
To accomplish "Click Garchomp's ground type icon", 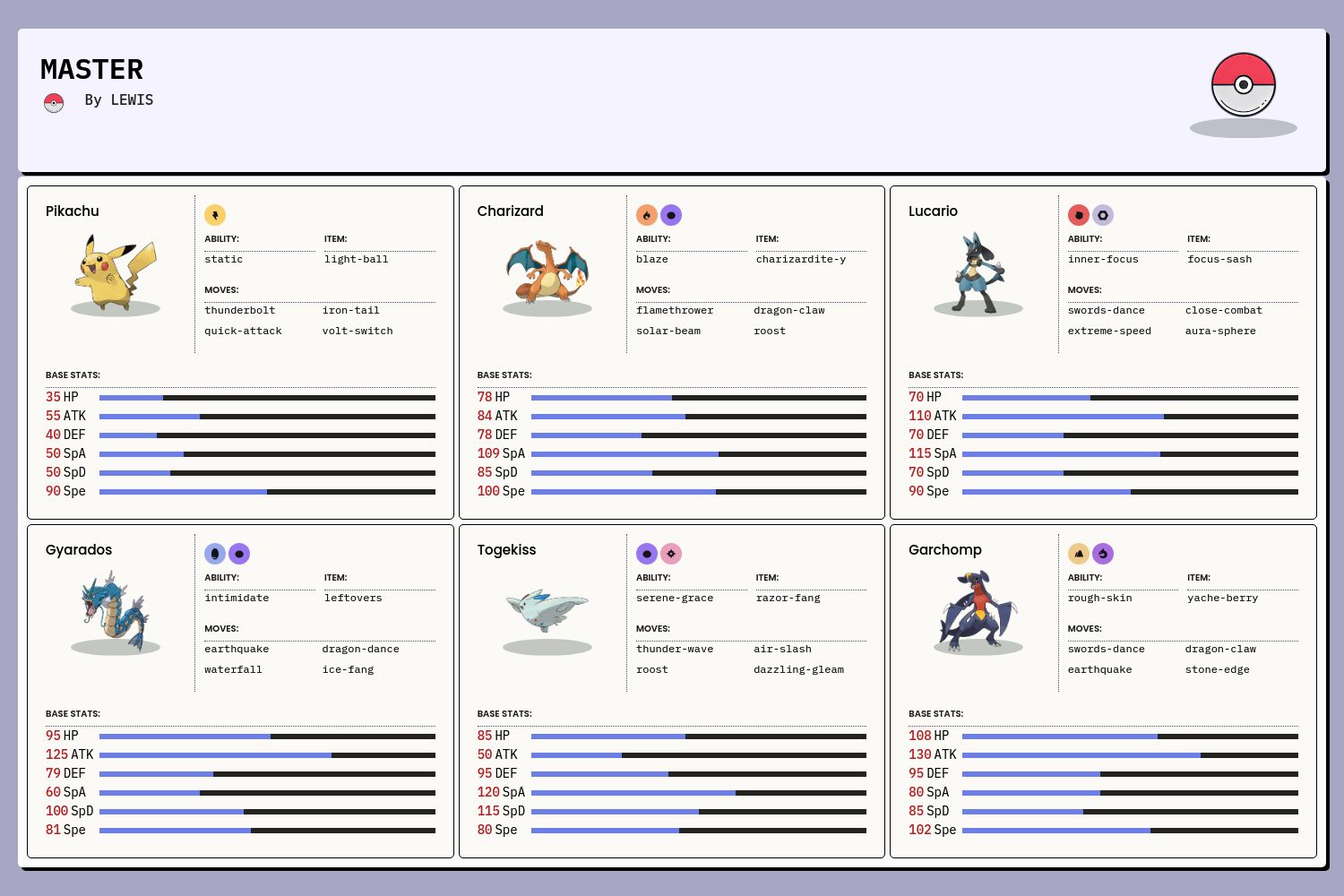I will tap(1079, 554).
